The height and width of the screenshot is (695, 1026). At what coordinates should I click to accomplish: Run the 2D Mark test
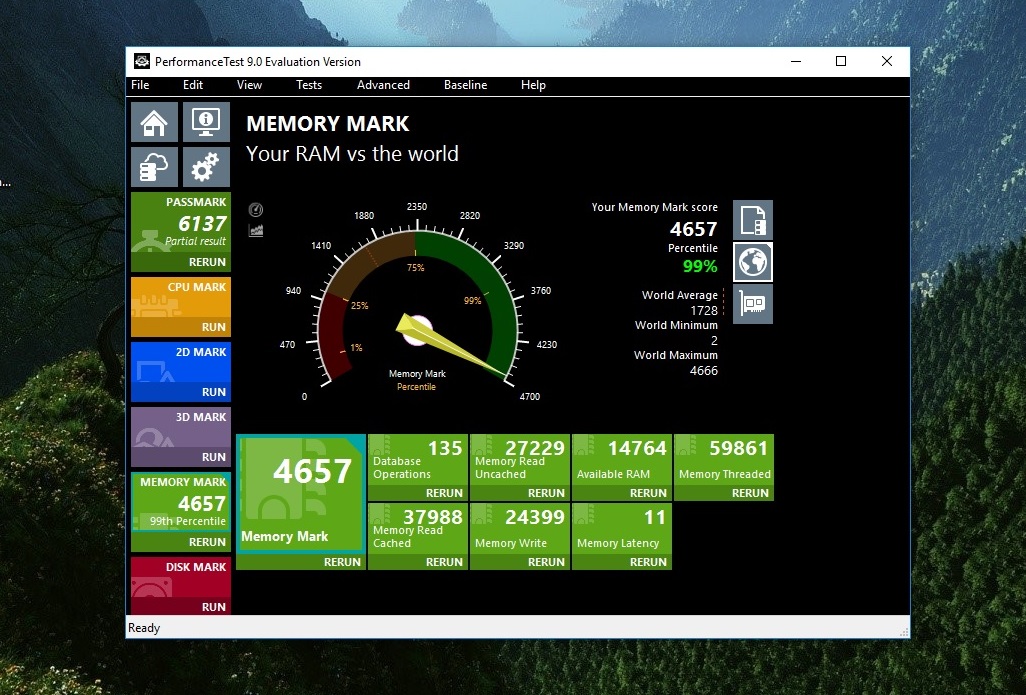pyautogui.click(x=213, y=392)
